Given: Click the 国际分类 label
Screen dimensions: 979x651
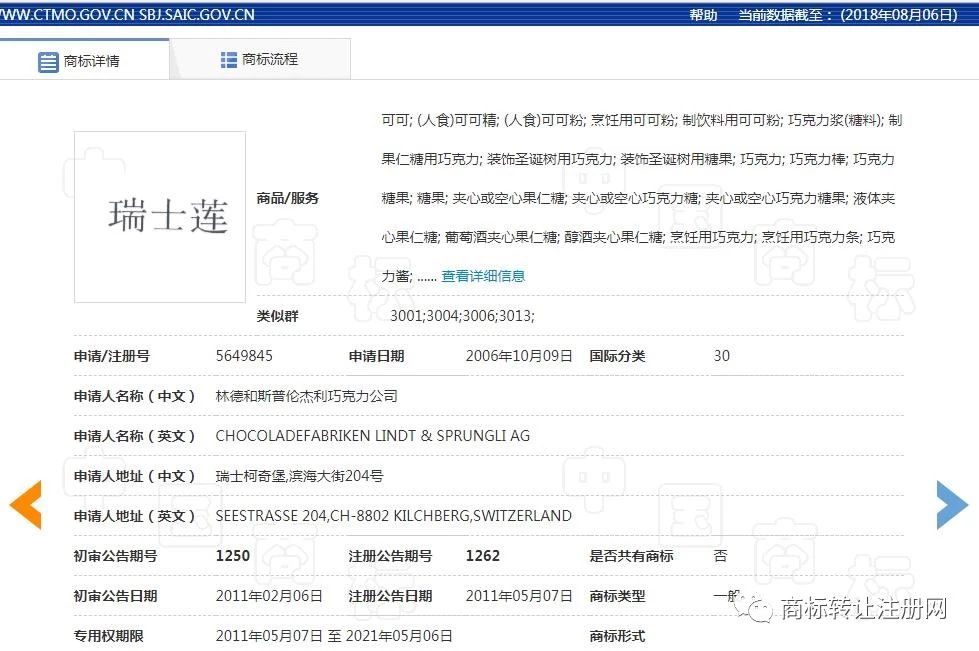Looking at the screenshot, I should point(617,356).
